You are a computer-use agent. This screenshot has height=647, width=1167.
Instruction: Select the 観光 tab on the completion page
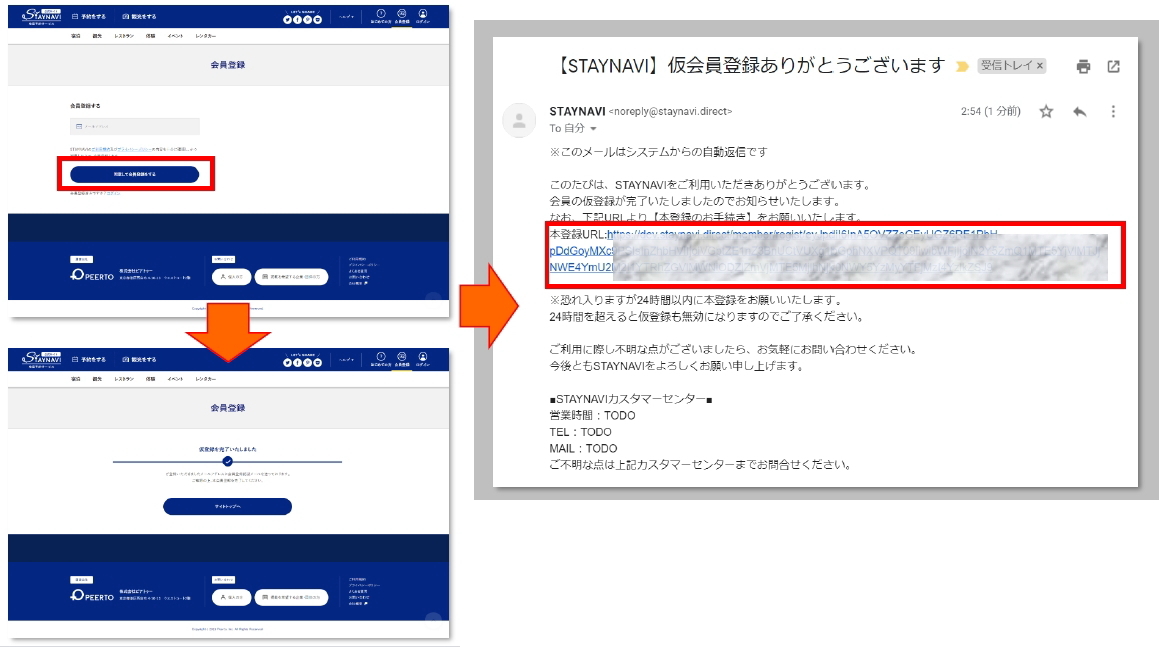click(x=97, y=379)
